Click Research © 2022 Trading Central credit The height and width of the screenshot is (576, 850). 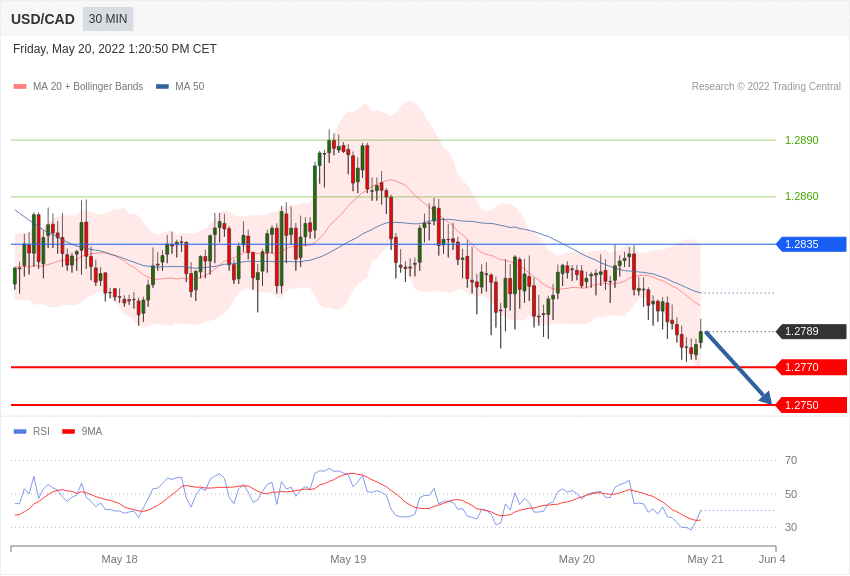pyautogui.click(x=766, y=86)
